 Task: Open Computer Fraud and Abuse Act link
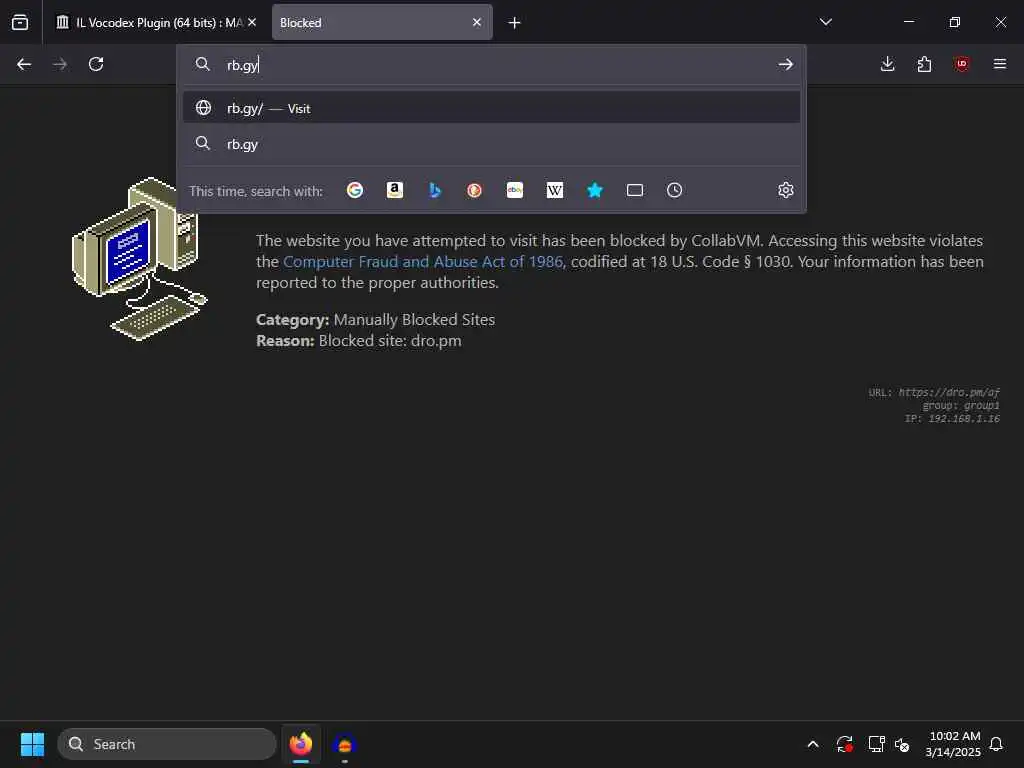click(423, 262)
